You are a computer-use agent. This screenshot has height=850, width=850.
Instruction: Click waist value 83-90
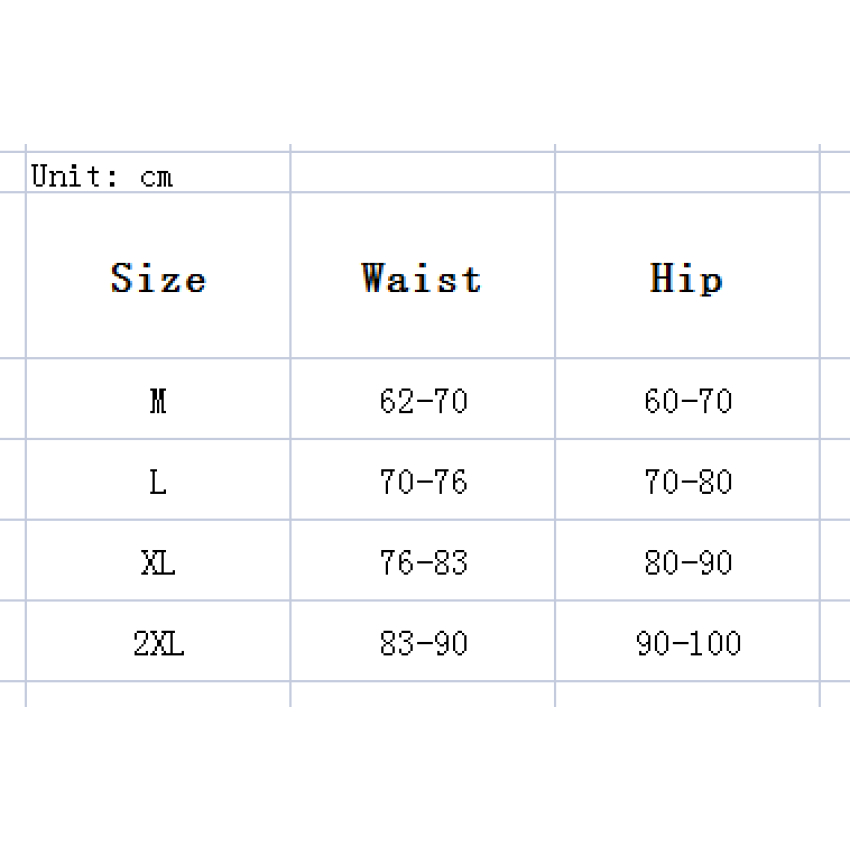click(x=423, y=641)
